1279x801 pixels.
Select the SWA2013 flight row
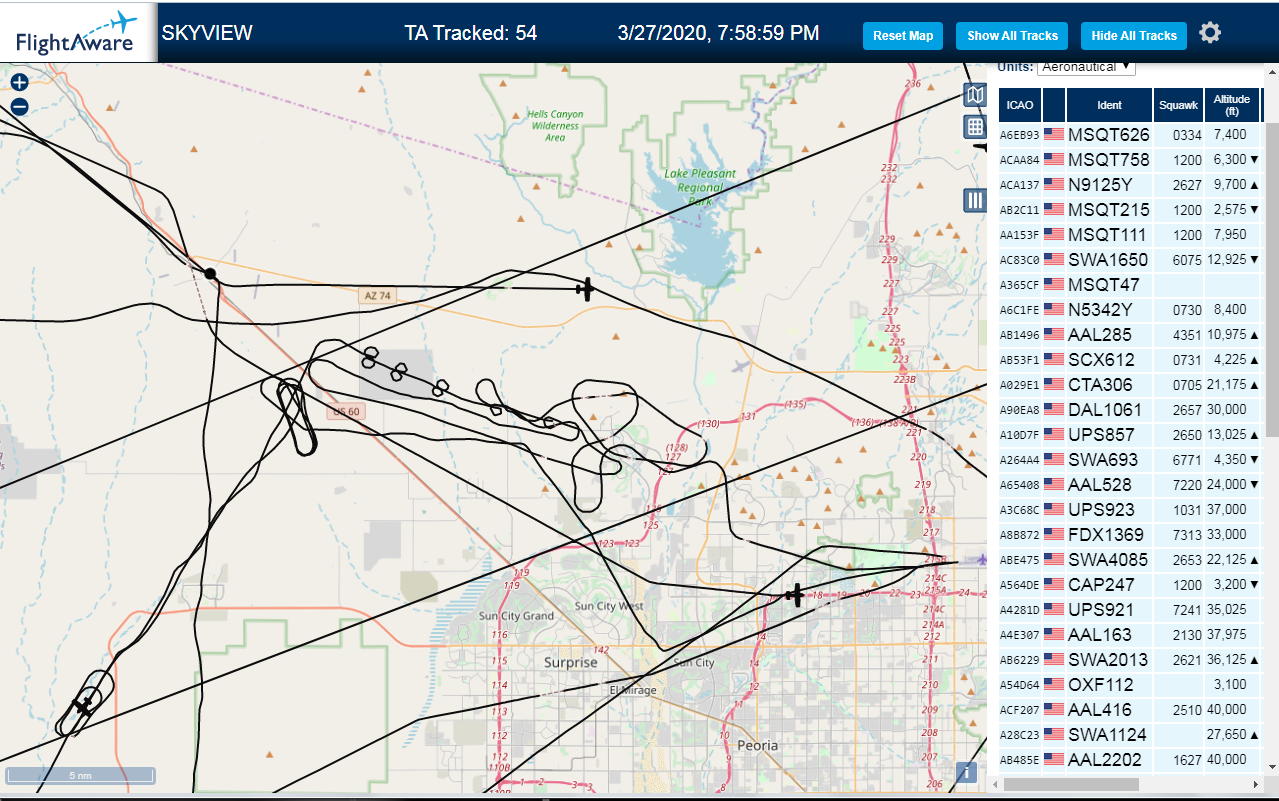(1130, 659)
